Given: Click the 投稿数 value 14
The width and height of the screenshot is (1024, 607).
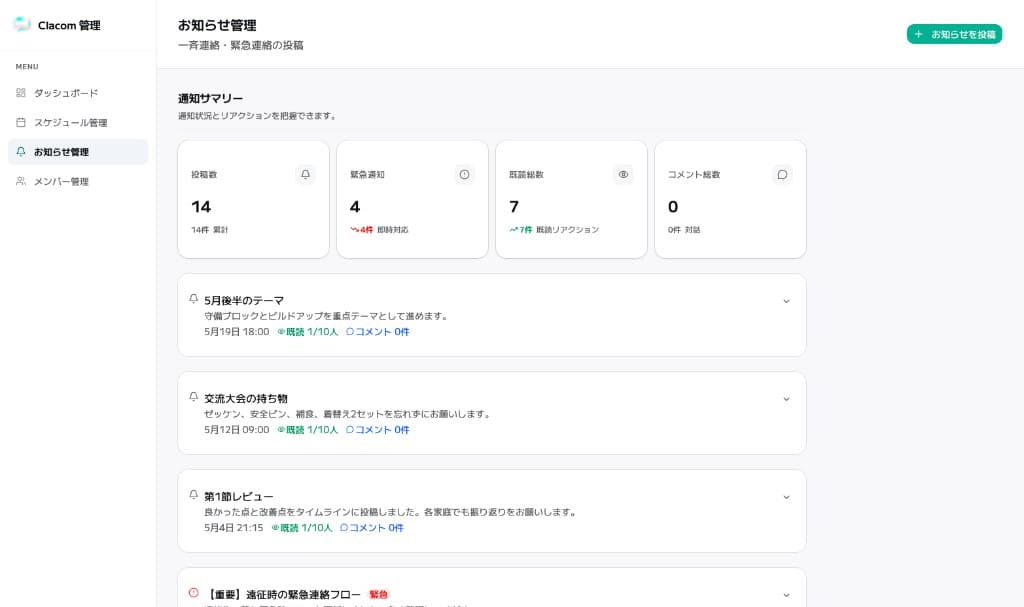Looking at the screenshot, I should click(201, 206).
